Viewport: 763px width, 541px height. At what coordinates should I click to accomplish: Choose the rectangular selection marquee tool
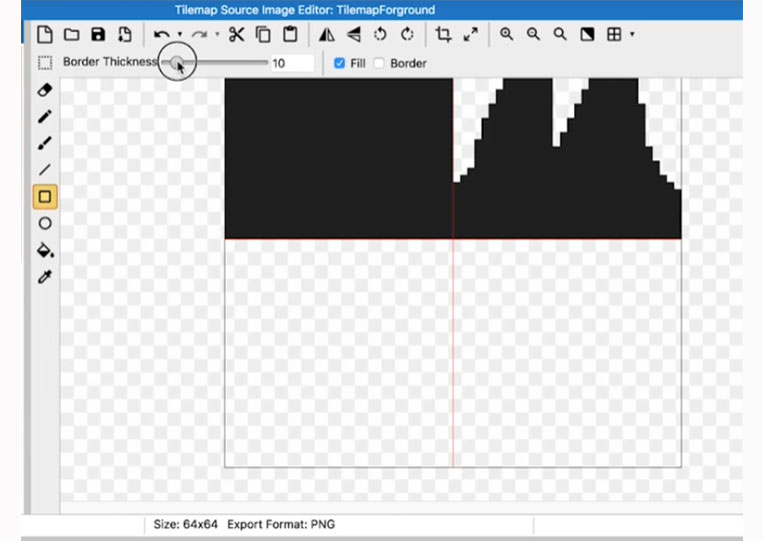tap(45, 63)
